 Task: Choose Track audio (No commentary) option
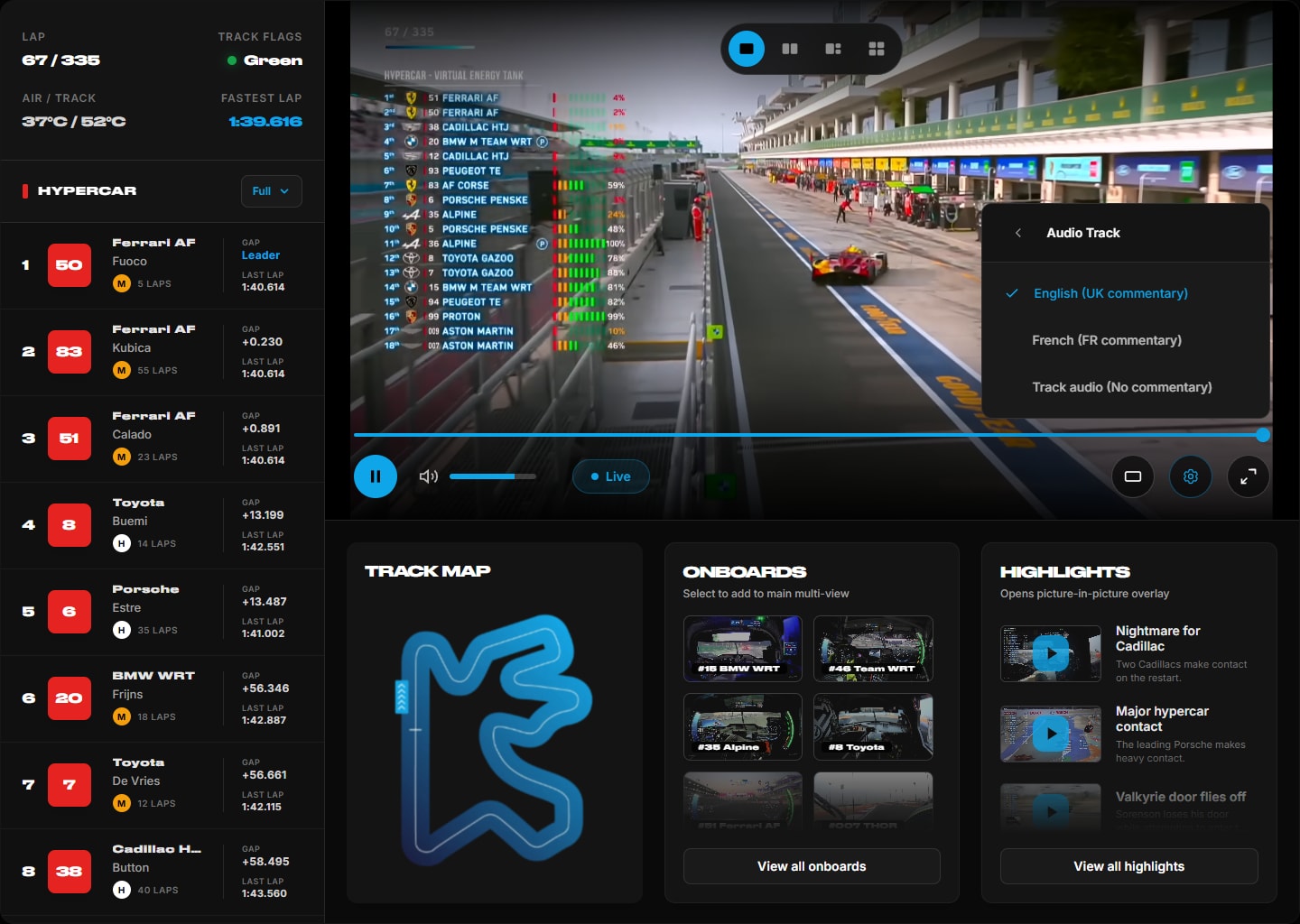(1122, 387)
